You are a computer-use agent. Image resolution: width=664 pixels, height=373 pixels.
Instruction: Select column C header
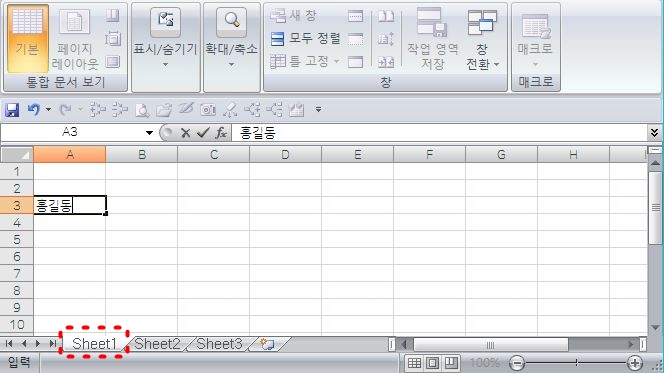(x=214, y=155)
